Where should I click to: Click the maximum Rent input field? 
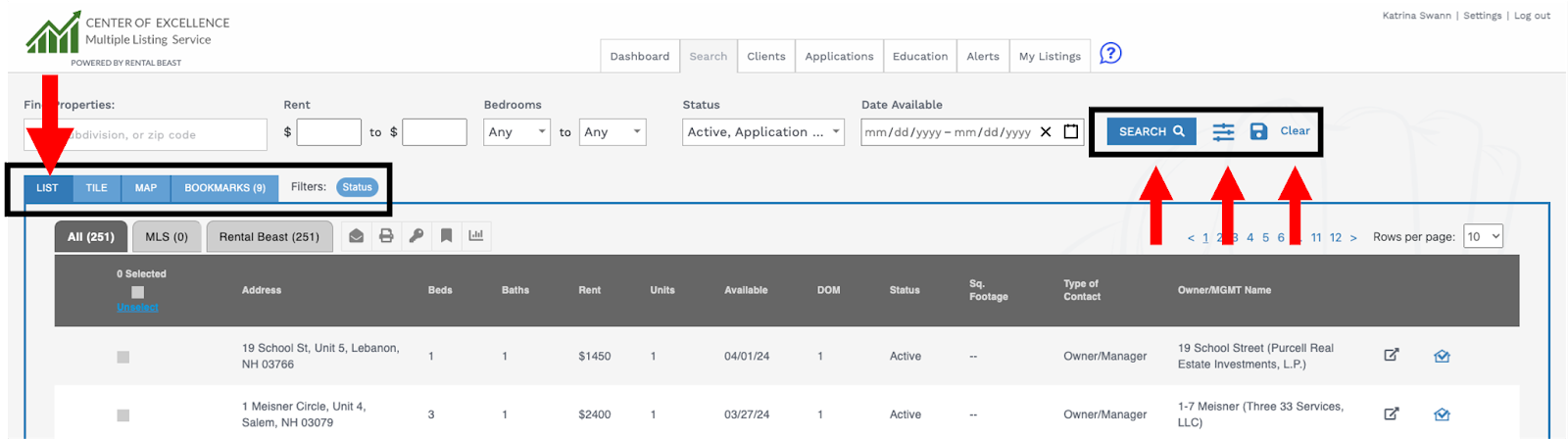point(434,131)
